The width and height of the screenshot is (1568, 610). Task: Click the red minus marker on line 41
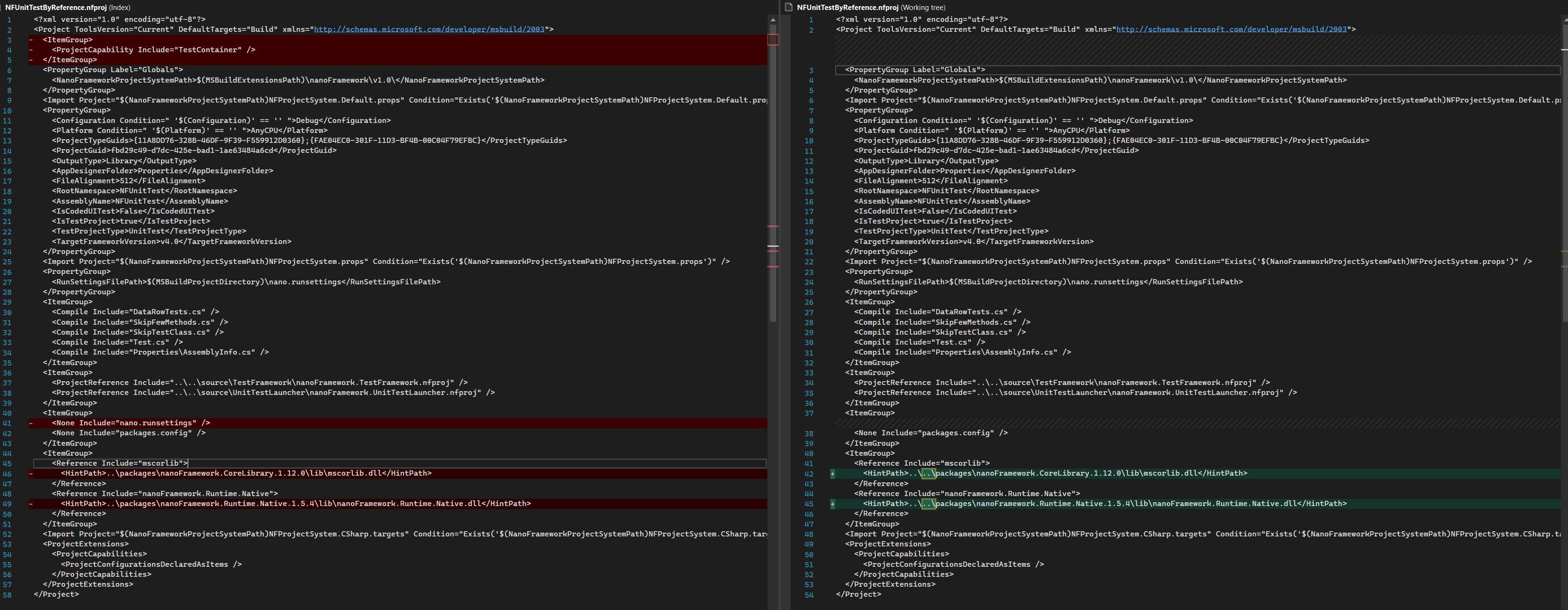(31, 423)
